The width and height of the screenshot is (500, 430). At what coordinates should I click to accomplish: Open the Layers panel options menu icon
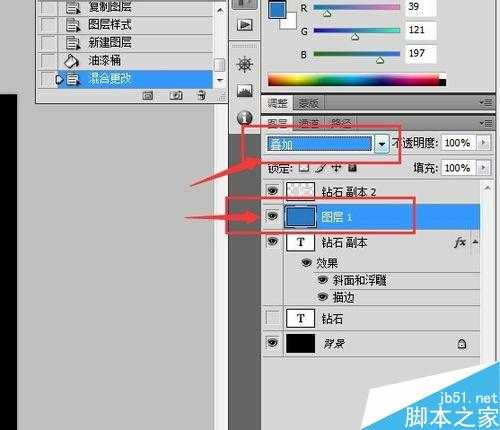click(486, 123)
